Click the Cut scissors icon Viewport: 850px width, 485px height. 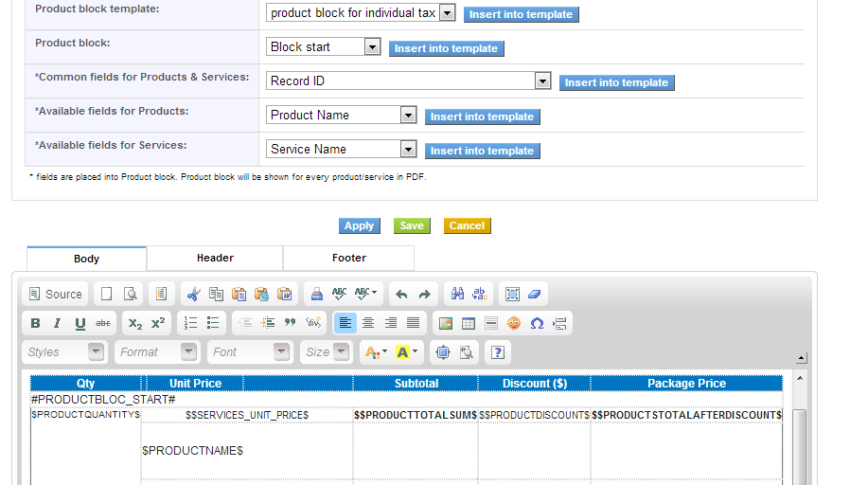(x=193, y=294)
